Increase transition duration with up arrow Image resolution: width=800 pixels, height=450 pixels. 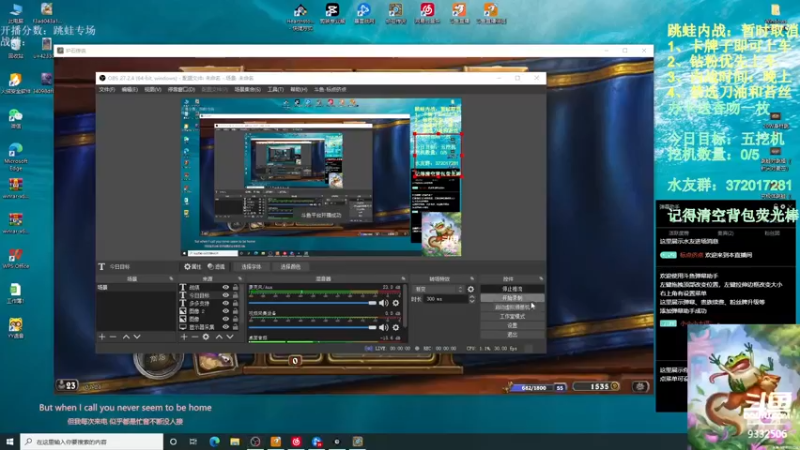[x=472, y=297]
